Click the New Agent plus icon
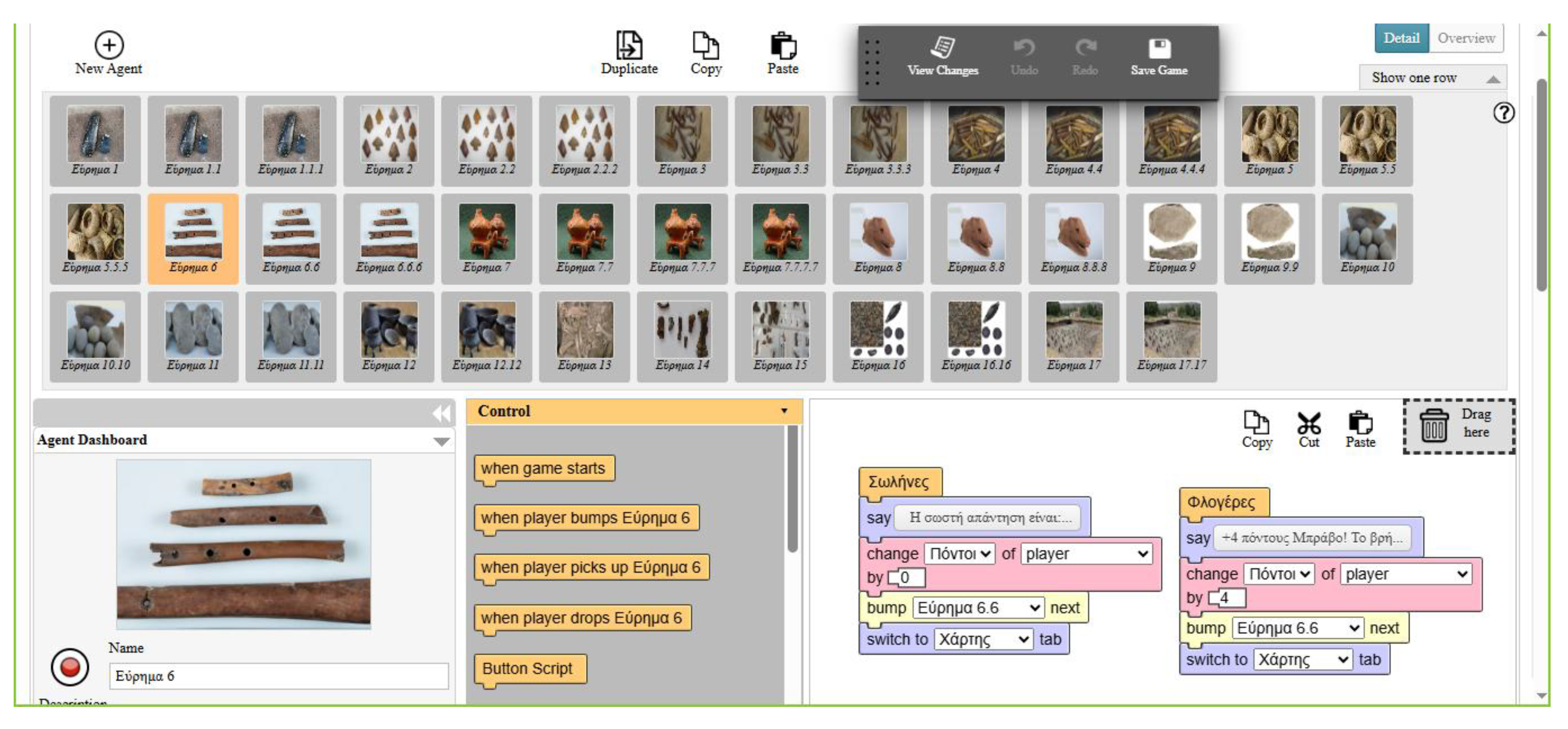The image size is (1568, 729). (109, 45)
